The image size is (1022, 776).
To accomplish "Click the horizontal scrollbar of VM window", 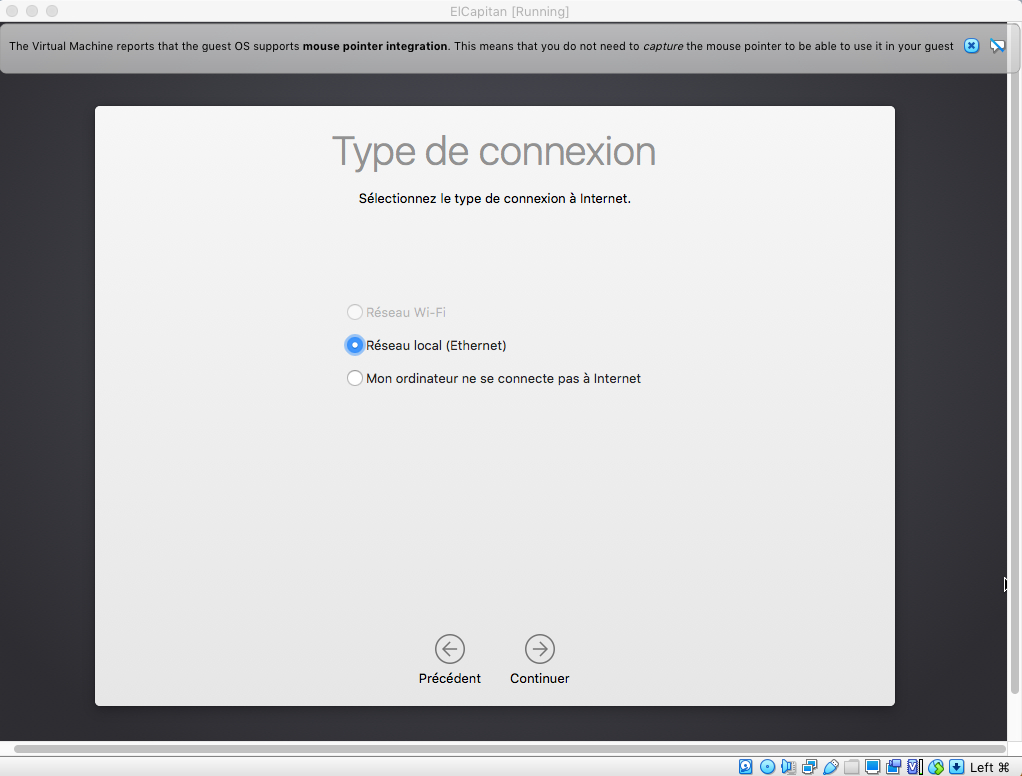I will [510, 749].
